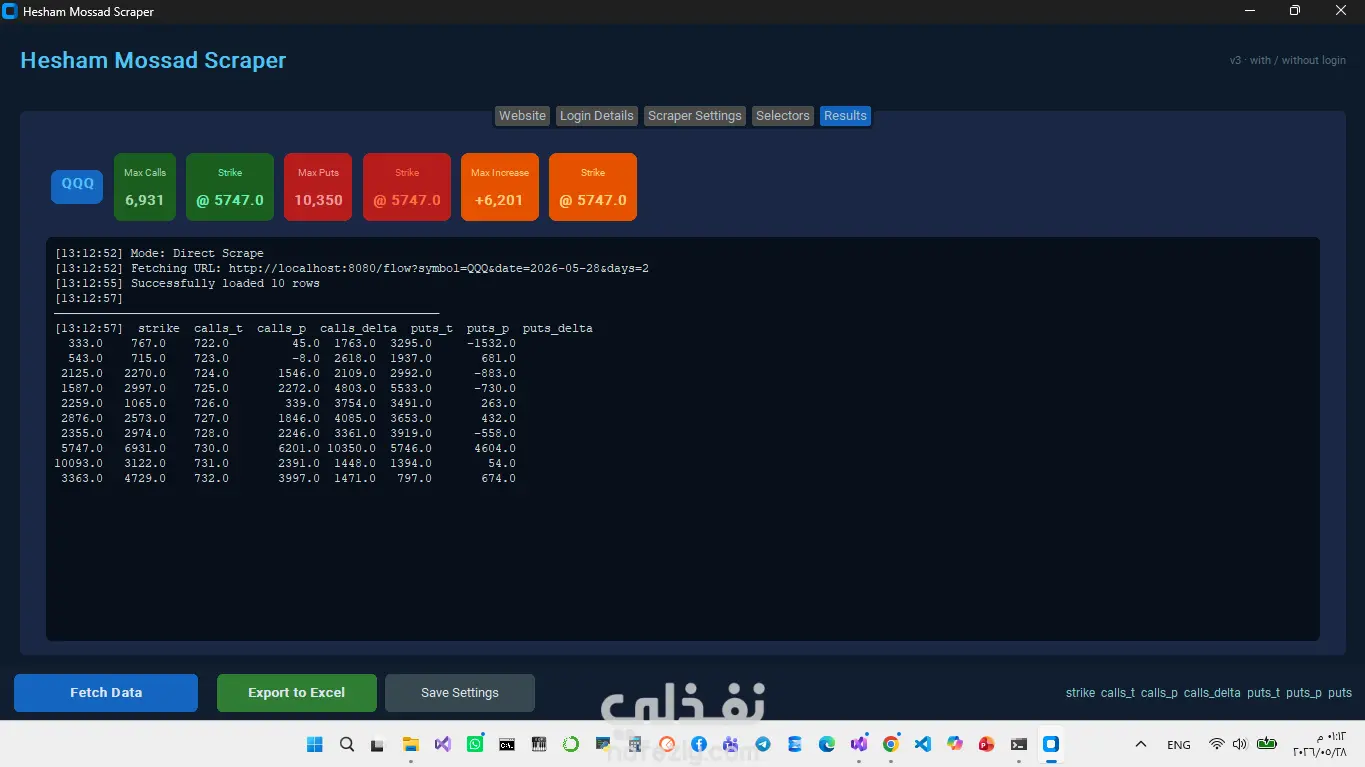Click the 'Hesham Mossad Scraper' page heading
The image size is (1365, 767).
pos(153,60)
